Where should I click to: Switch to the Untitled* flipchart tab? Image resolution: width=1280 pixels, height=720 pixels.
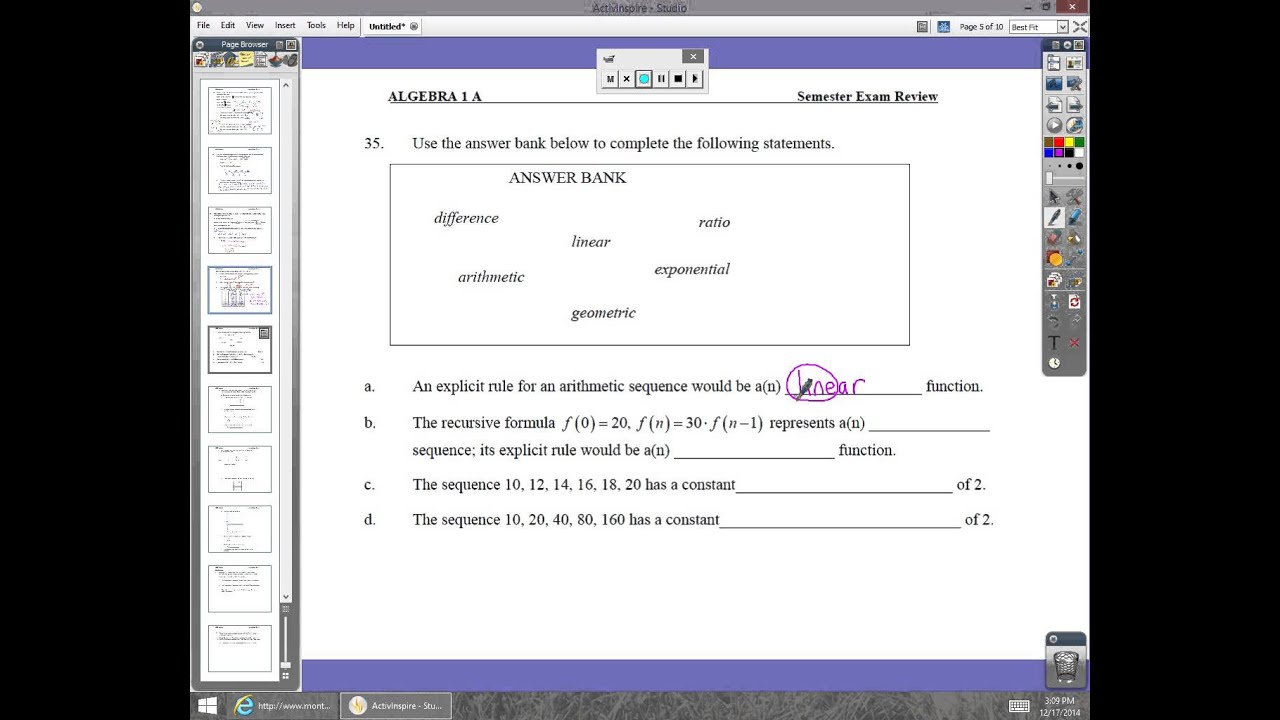393,26
